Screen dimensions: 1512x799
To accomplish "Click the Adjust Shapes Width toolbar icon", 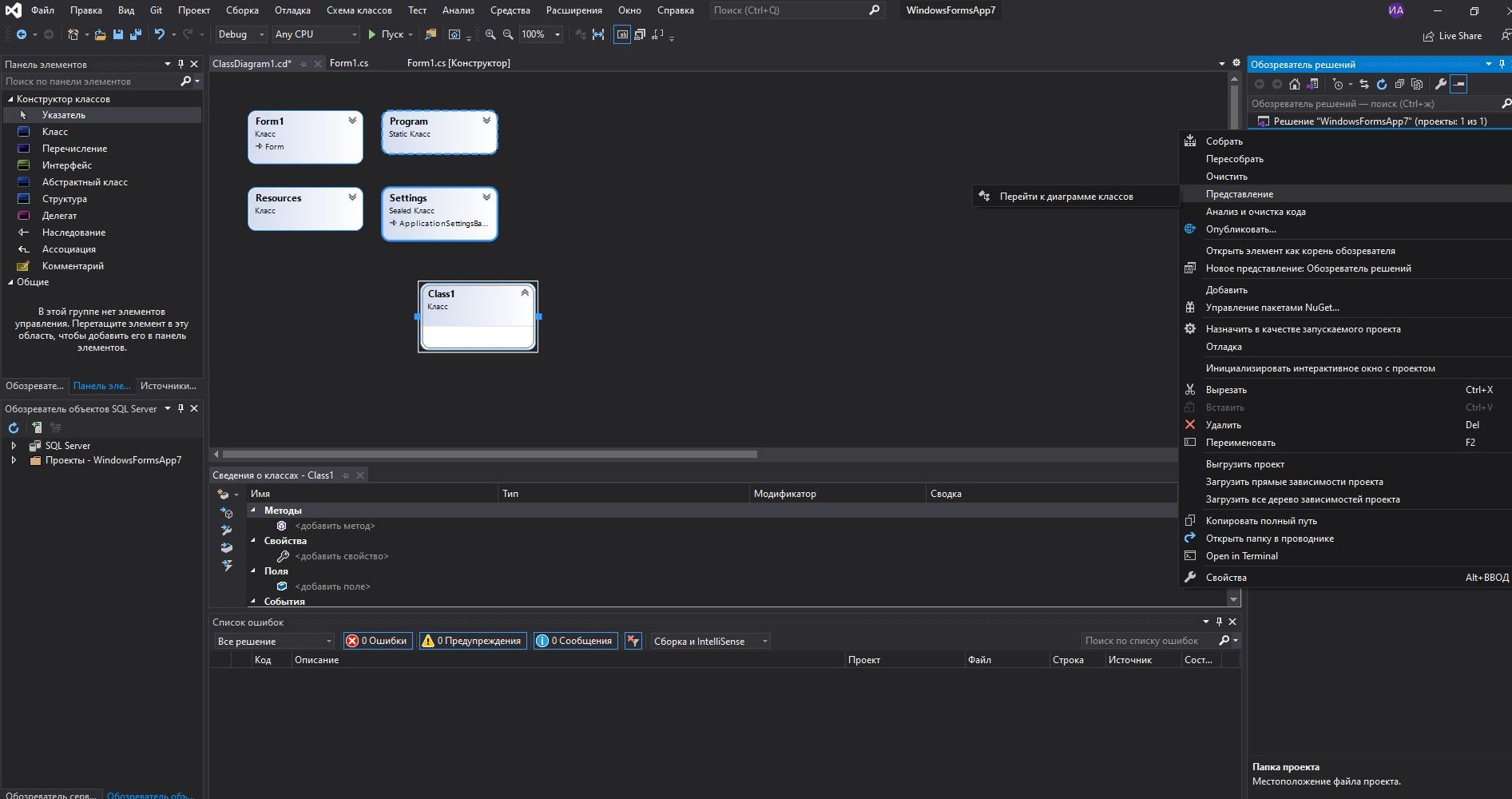I will coord(598,34).
